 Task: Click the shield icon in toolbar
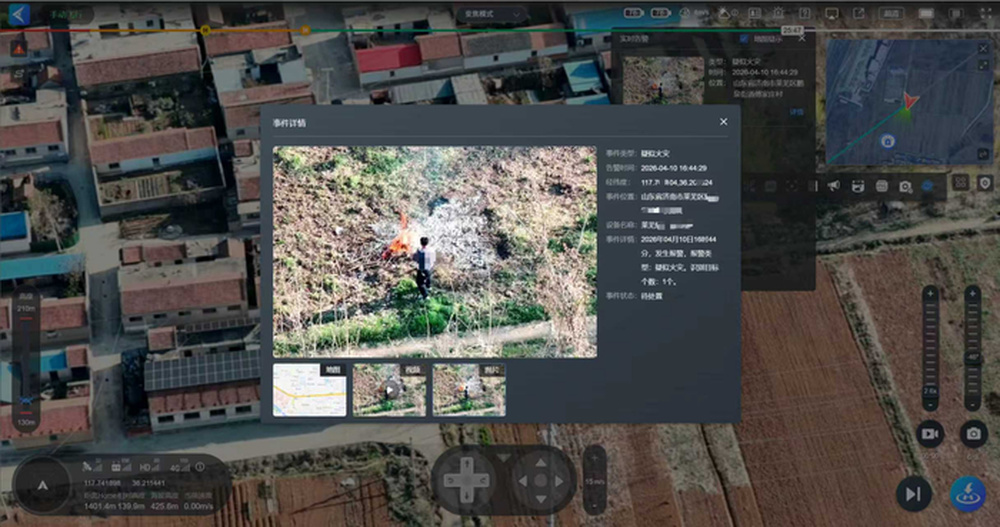pyautogui.click(x=985, y=183)
